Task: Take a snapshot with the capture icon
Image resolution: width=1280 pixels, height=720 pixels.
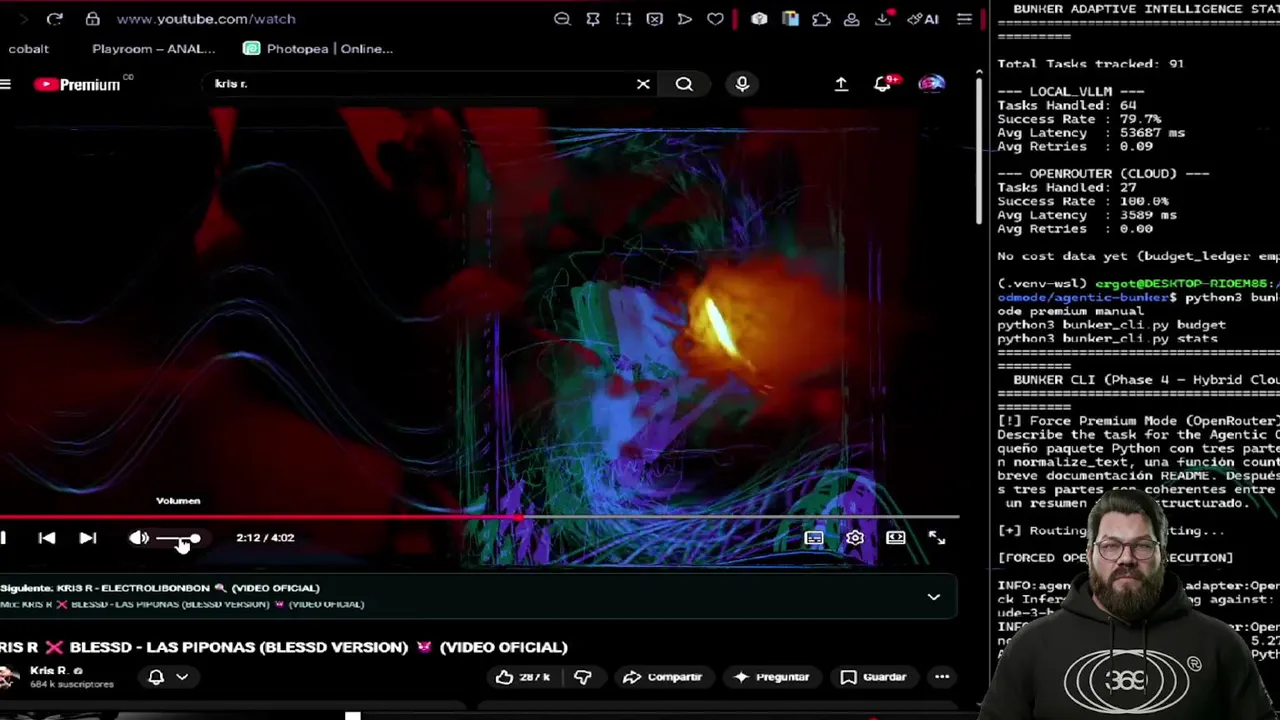Action: tap(623, 18)
